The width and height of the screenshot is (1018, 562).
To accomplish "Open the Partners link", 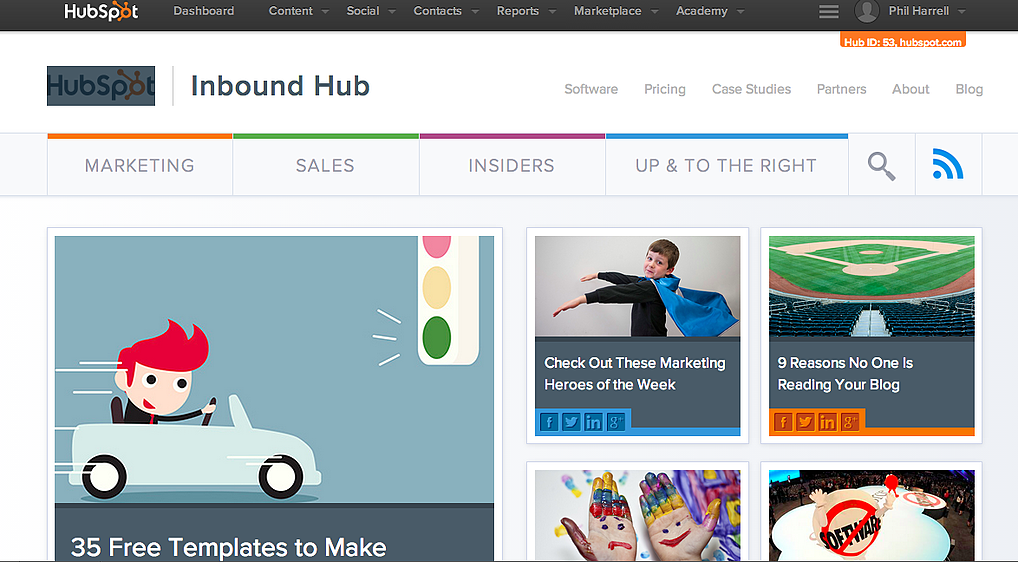I will pyautogui.click(x=841, y=89).
